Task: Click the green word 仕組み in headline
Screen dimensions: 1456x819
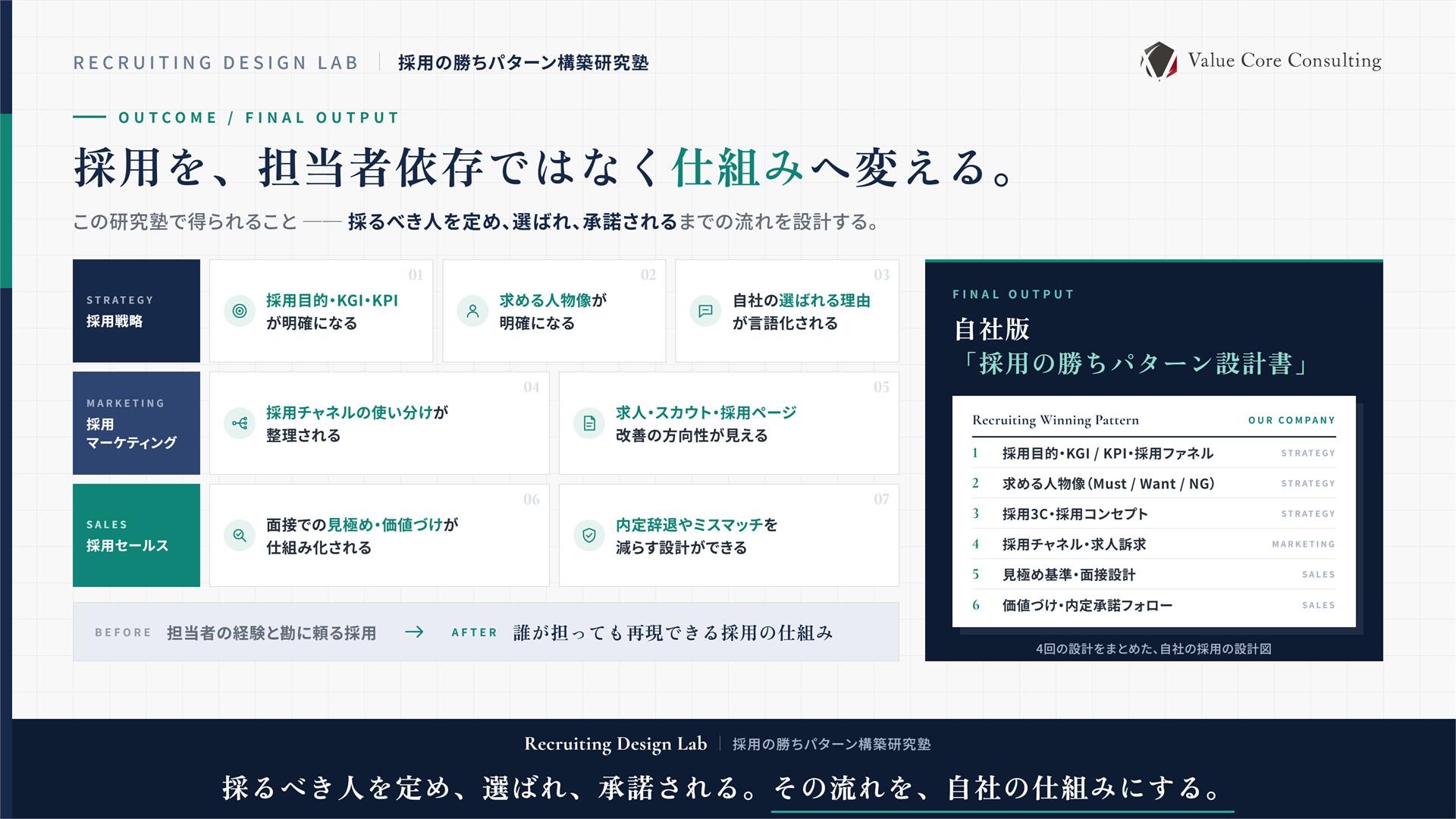Action: (x=737, y=168)
